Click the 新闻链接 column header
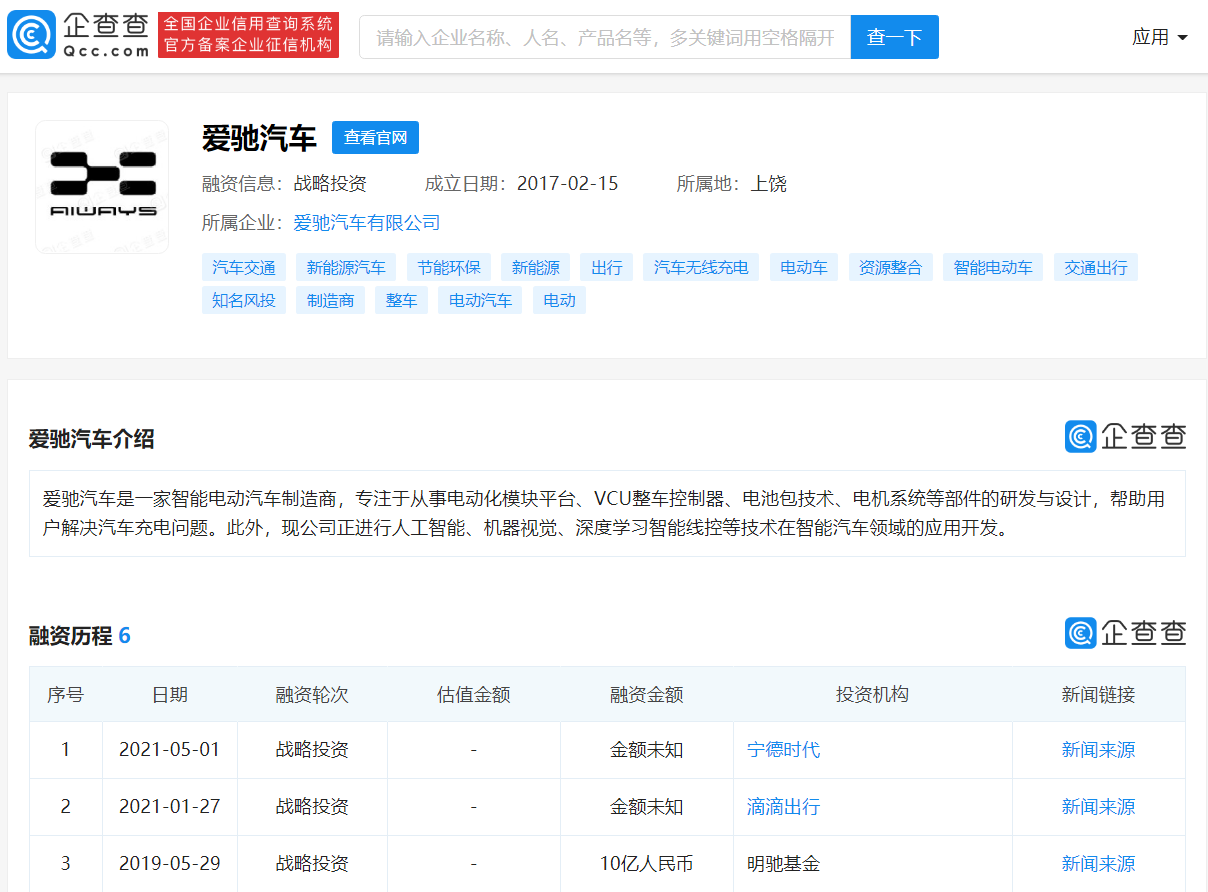This screenshot has width=1208, height=892. 1099,695
